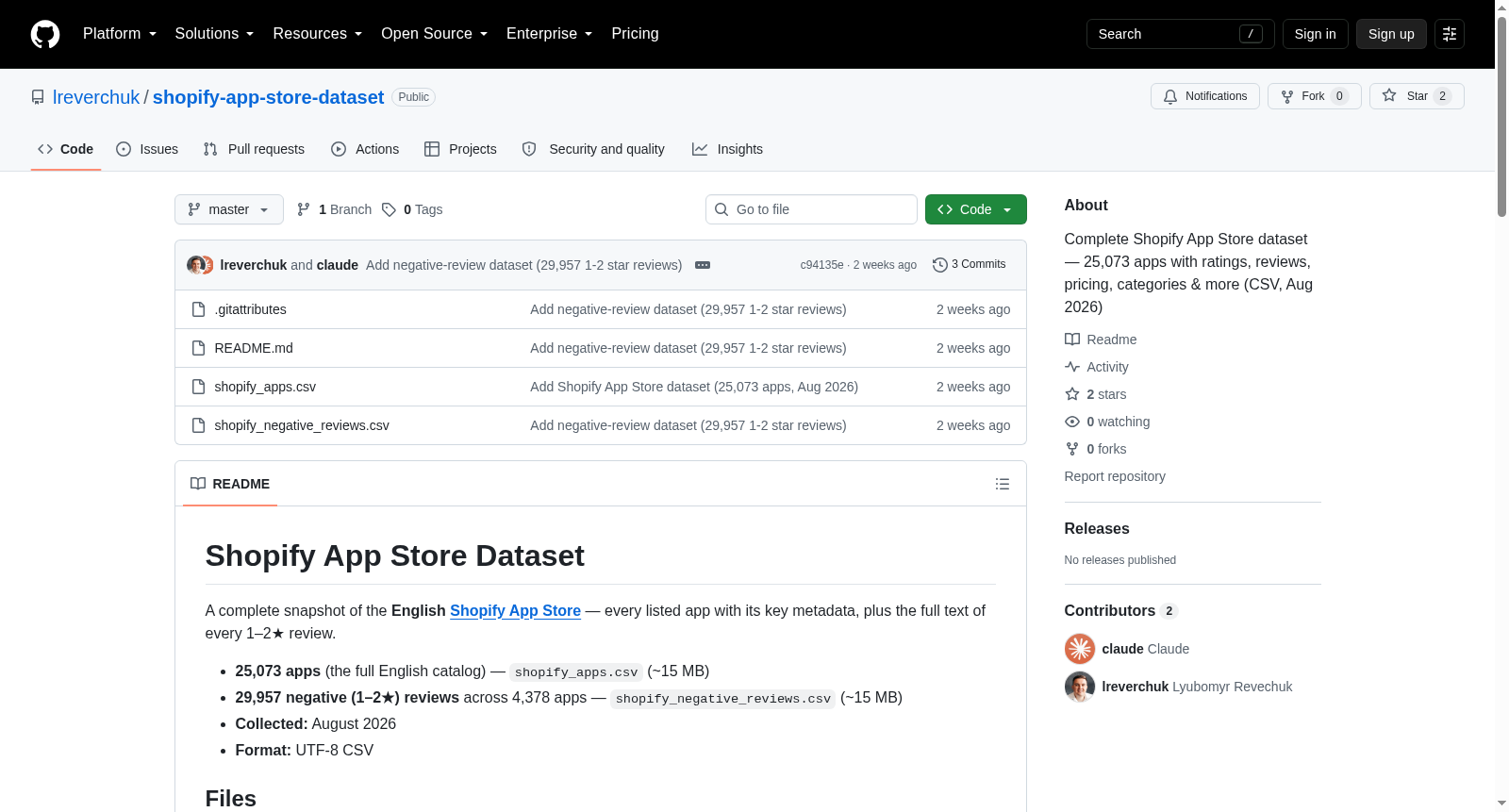
Task: Click commit author avatars in commit bar
Action: 200,265
